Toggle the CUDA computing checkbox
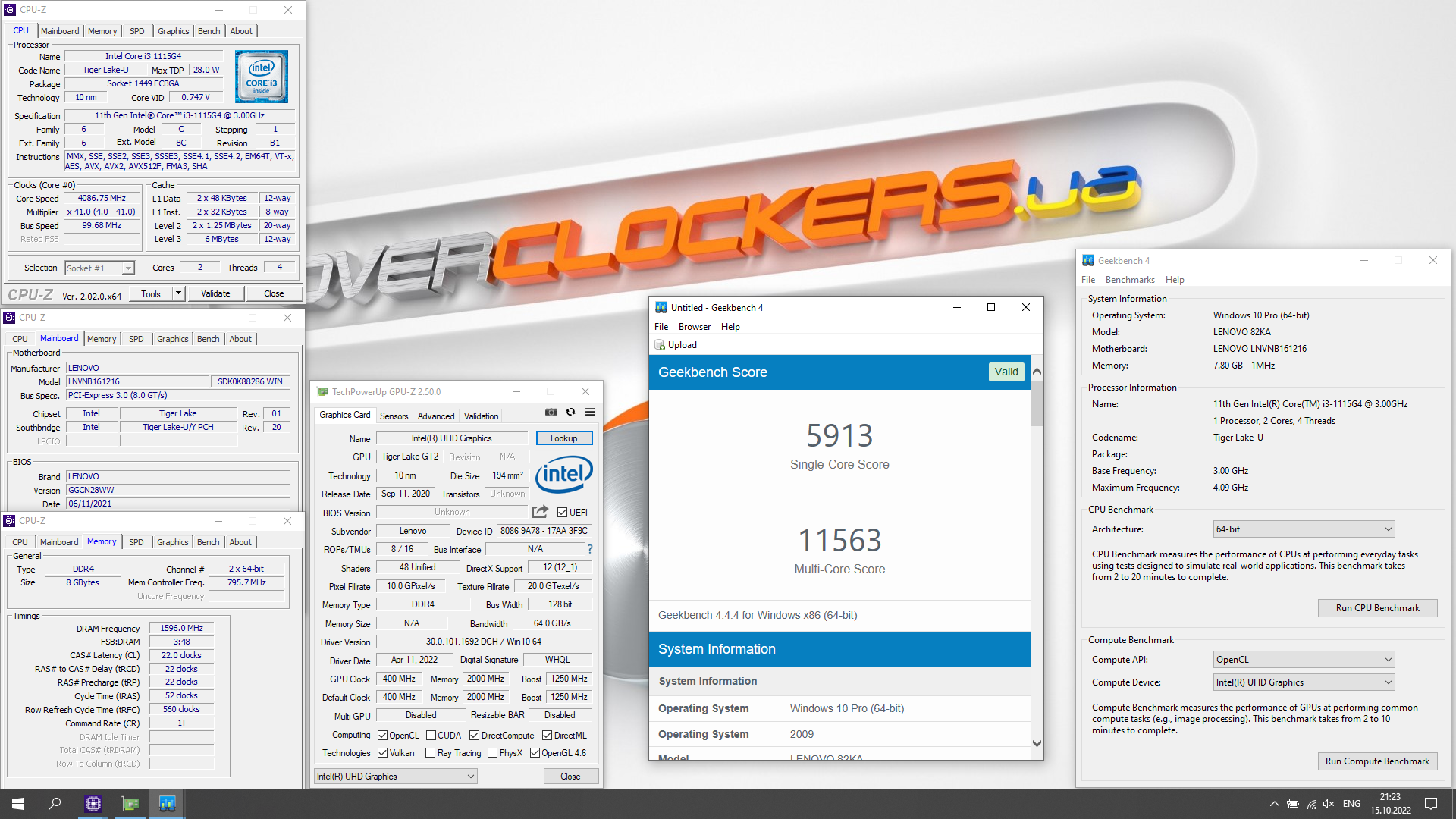Image resolution: width=1456 pixels, height=819 pixels. point(431,736)
